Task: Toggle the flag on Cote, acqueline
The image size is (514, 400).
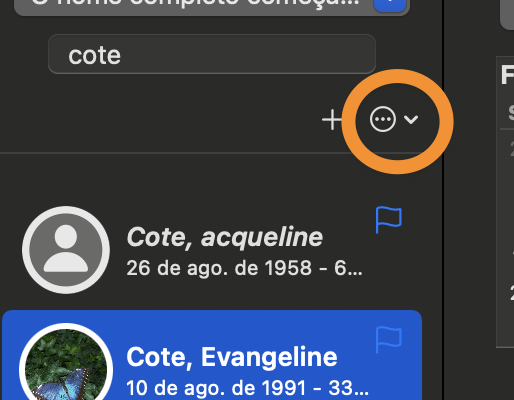Action: pos(389,219)
